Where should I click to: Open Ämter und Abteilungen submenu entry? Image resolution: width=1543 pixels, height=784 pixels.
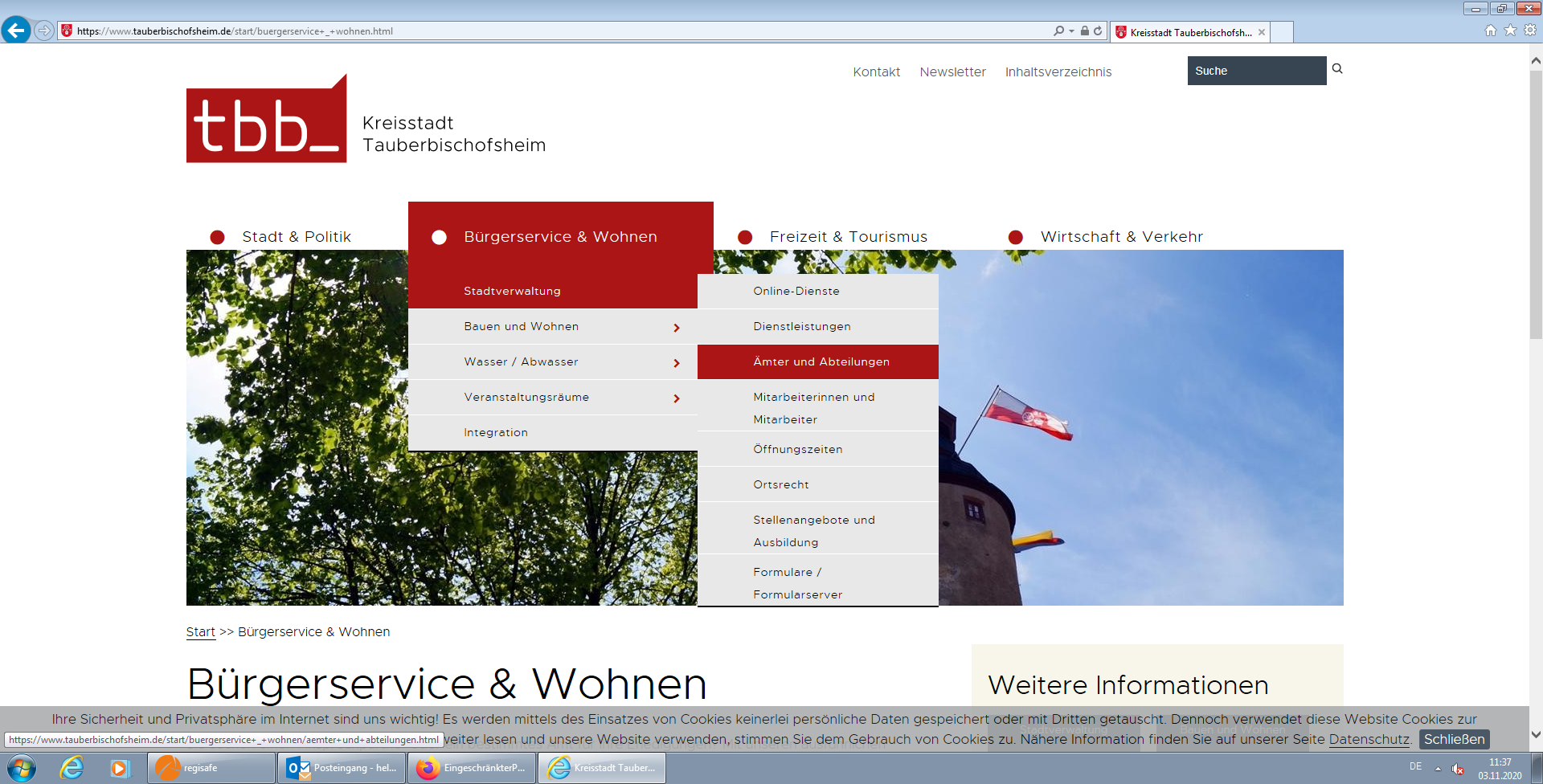(x=818, y=361)
